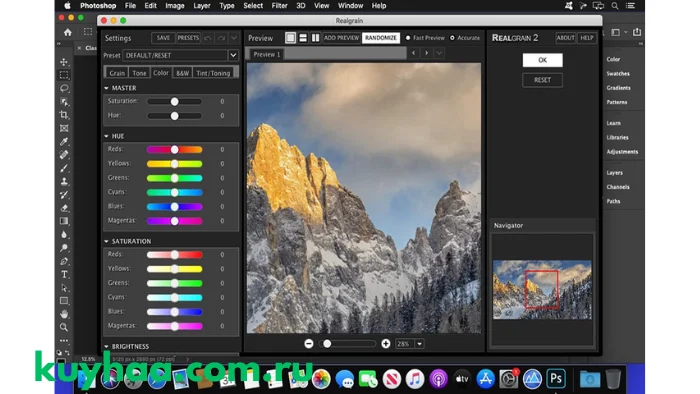The width and height of the screenshot is (700, 394).
Task: Switch to the Grain tab
Action: 117,73
